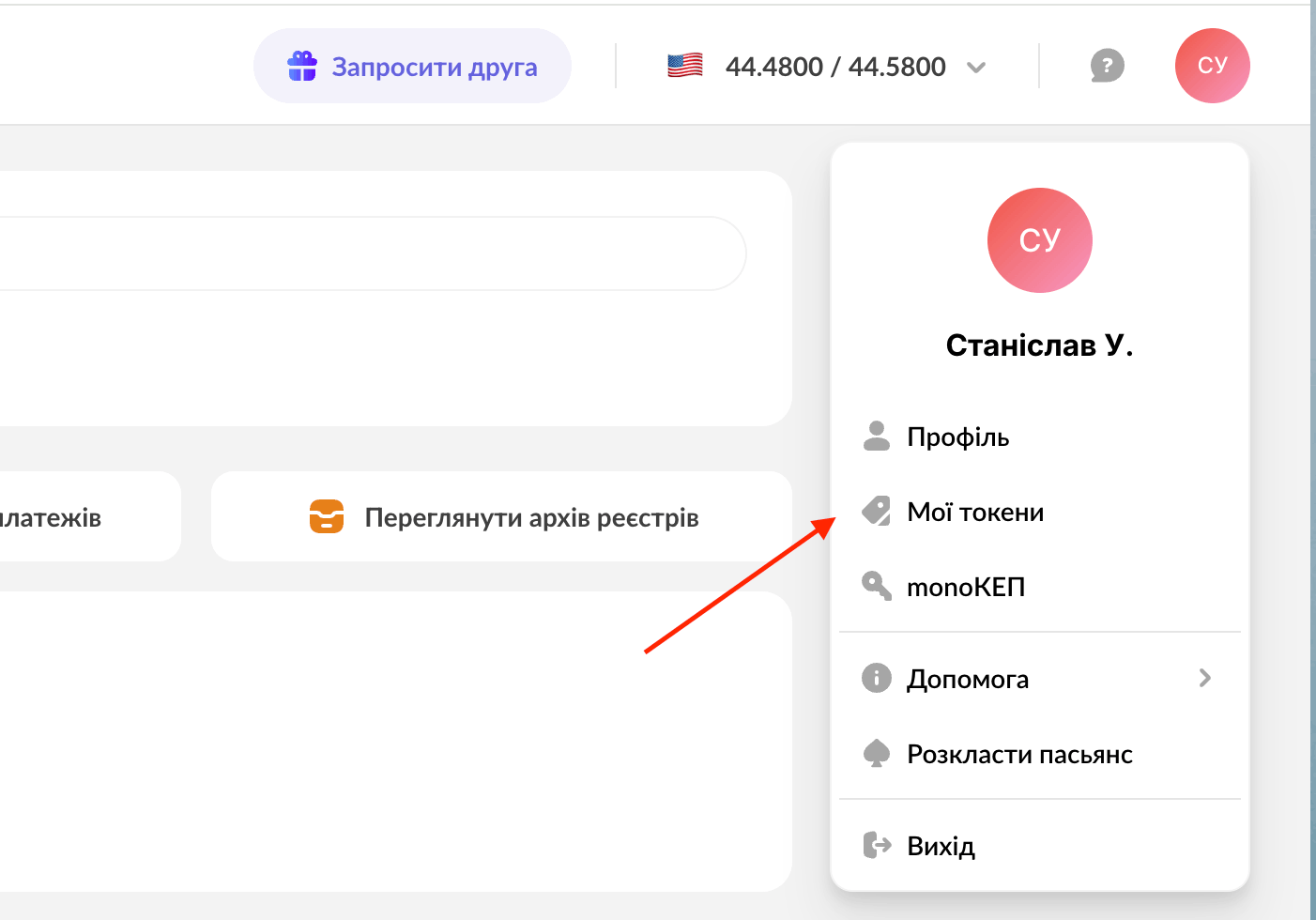This screenshot has height=920, width=1316.
Task: Click the orange archive box icon
Action: point(327,516)
